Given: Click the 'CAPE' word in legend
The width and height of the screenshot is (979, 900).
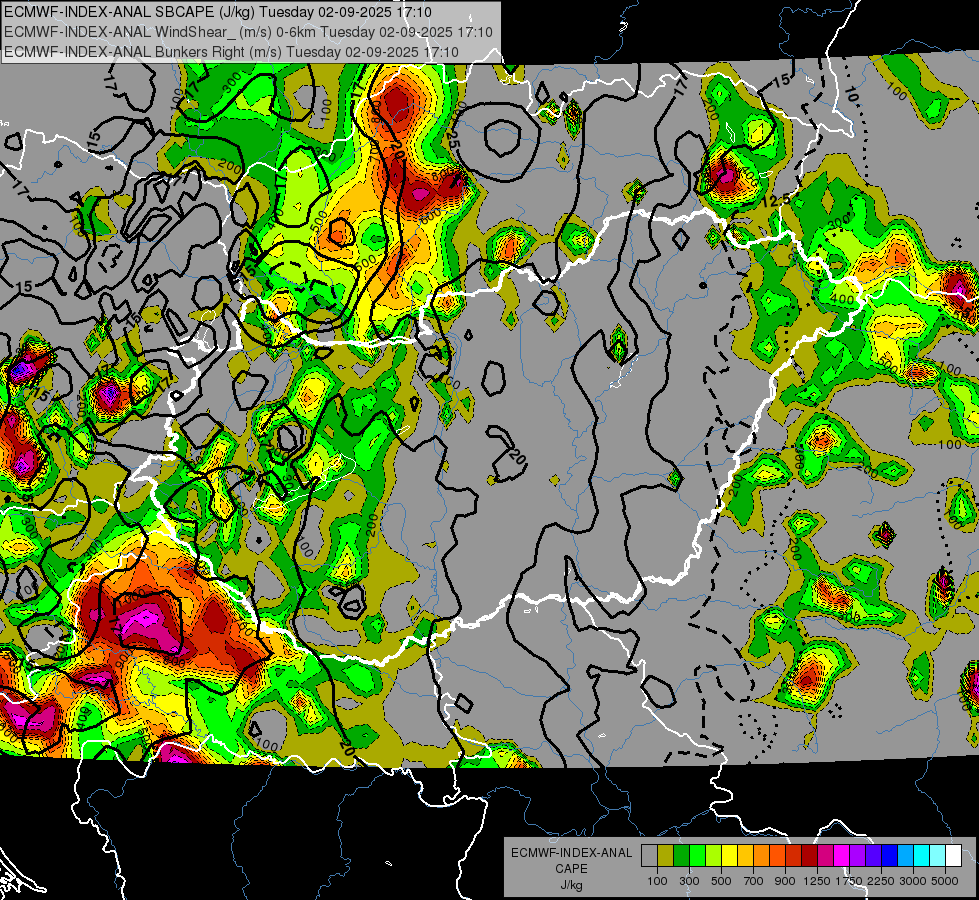Looking at the screenshot, I should click(571, 869).
